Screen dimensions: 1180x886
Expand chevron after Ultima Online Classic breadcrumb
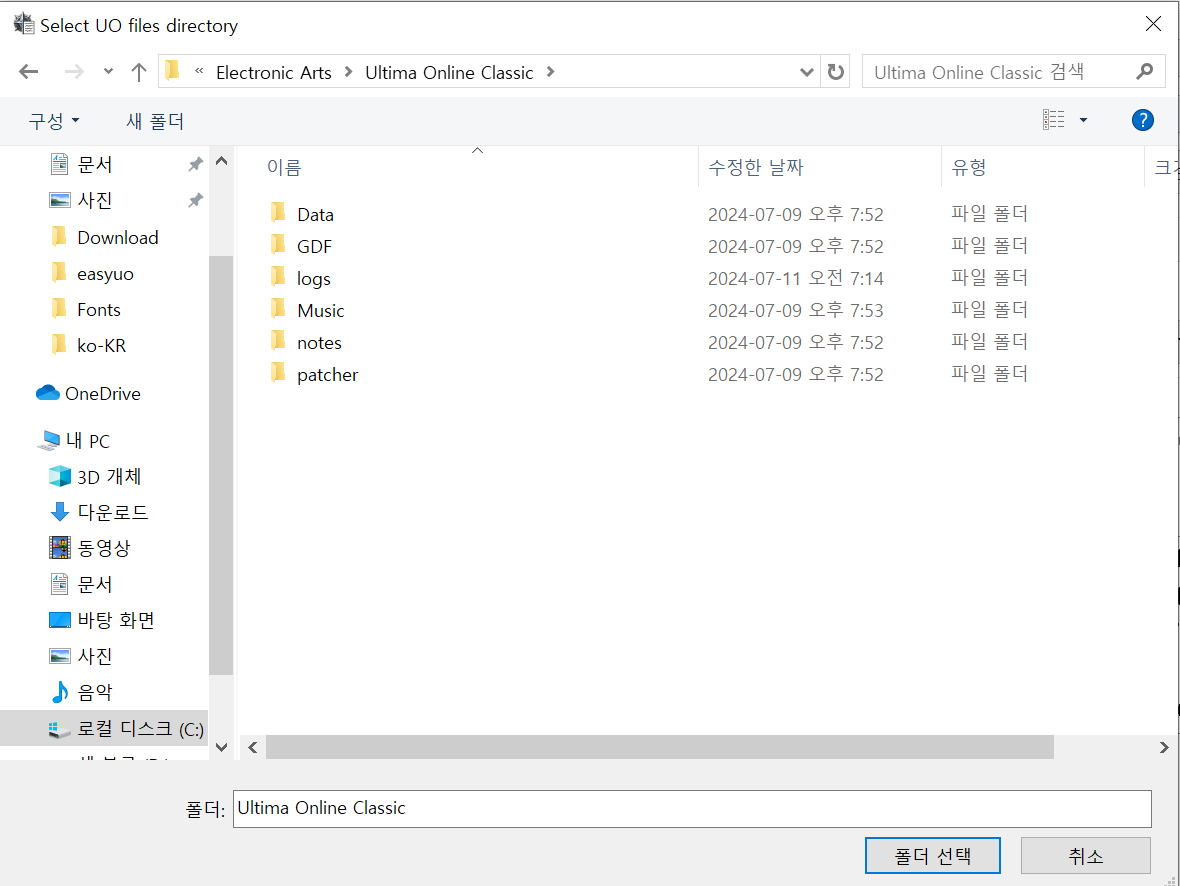(550, 72)
